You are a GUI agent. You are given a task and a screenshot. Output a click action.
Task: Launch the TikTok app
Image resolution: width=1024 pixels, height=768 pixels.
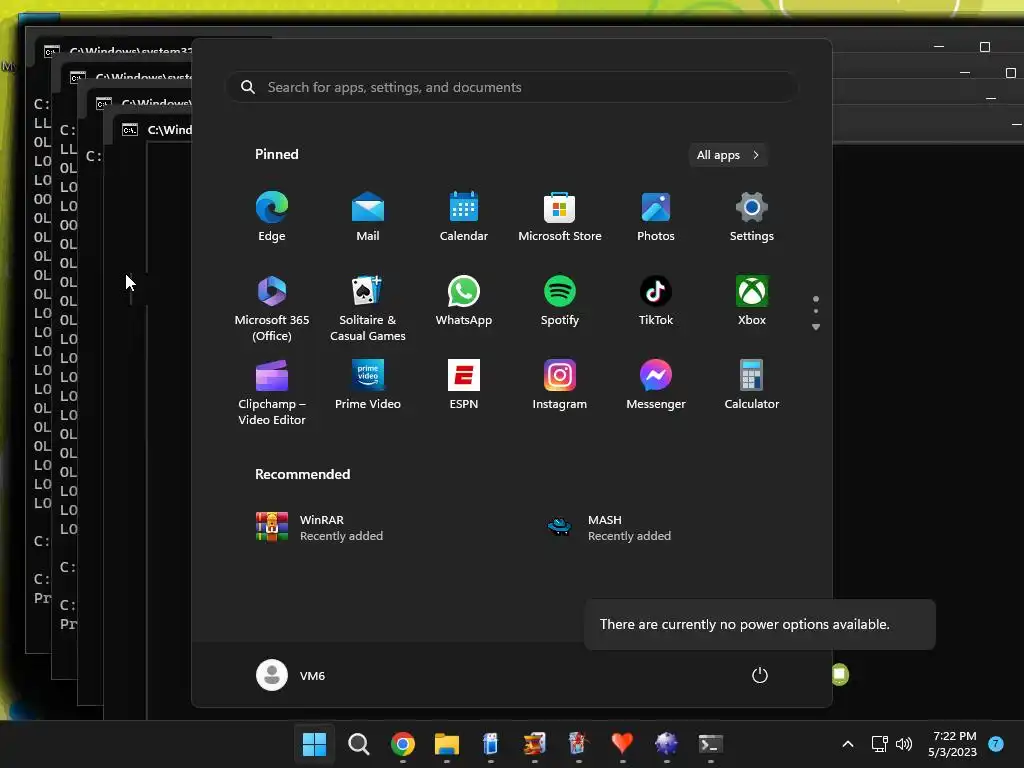pos(656,301)
